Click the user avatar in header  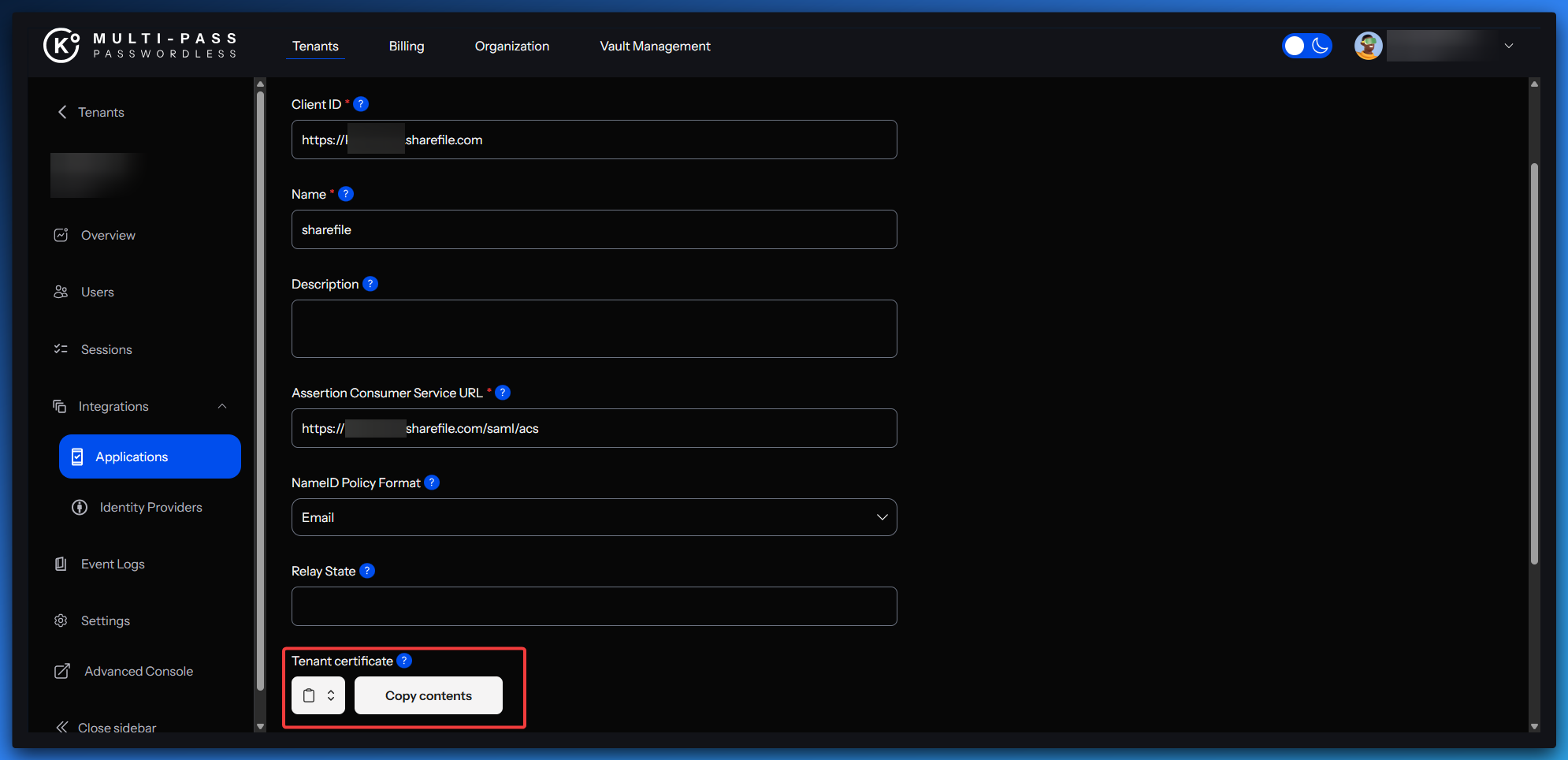(x=1368, y=46)
